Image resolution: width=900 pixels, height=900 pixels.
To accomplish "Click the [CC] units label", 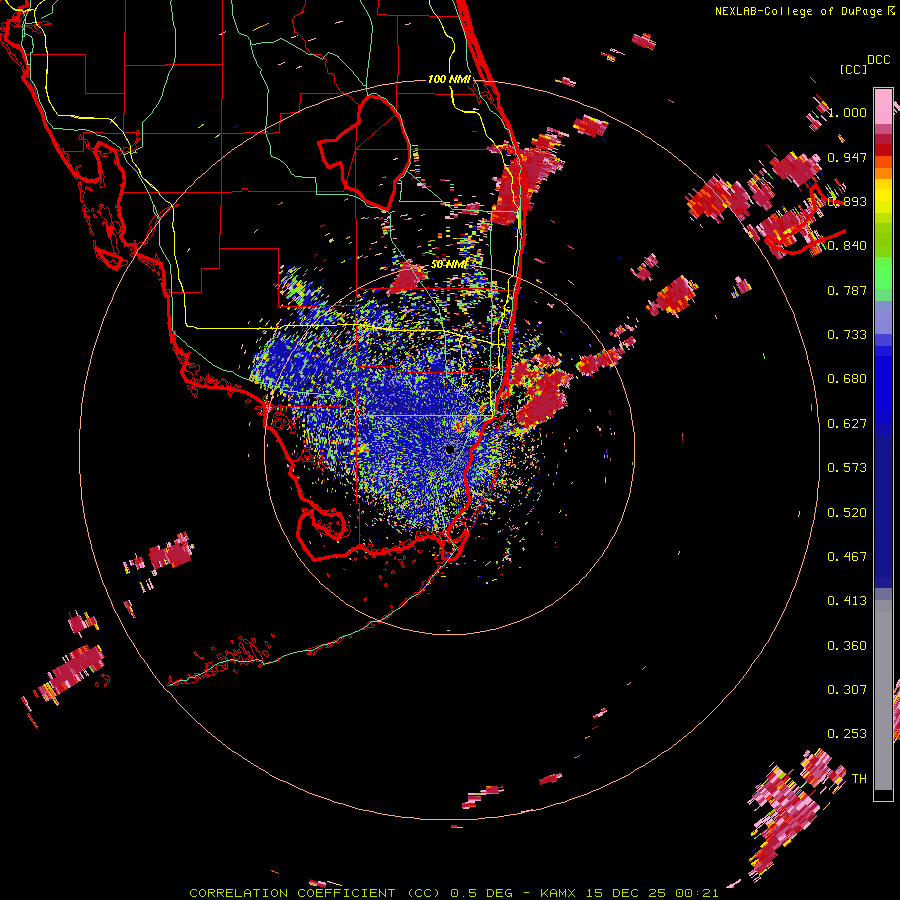I will click(x=853, y=69).
